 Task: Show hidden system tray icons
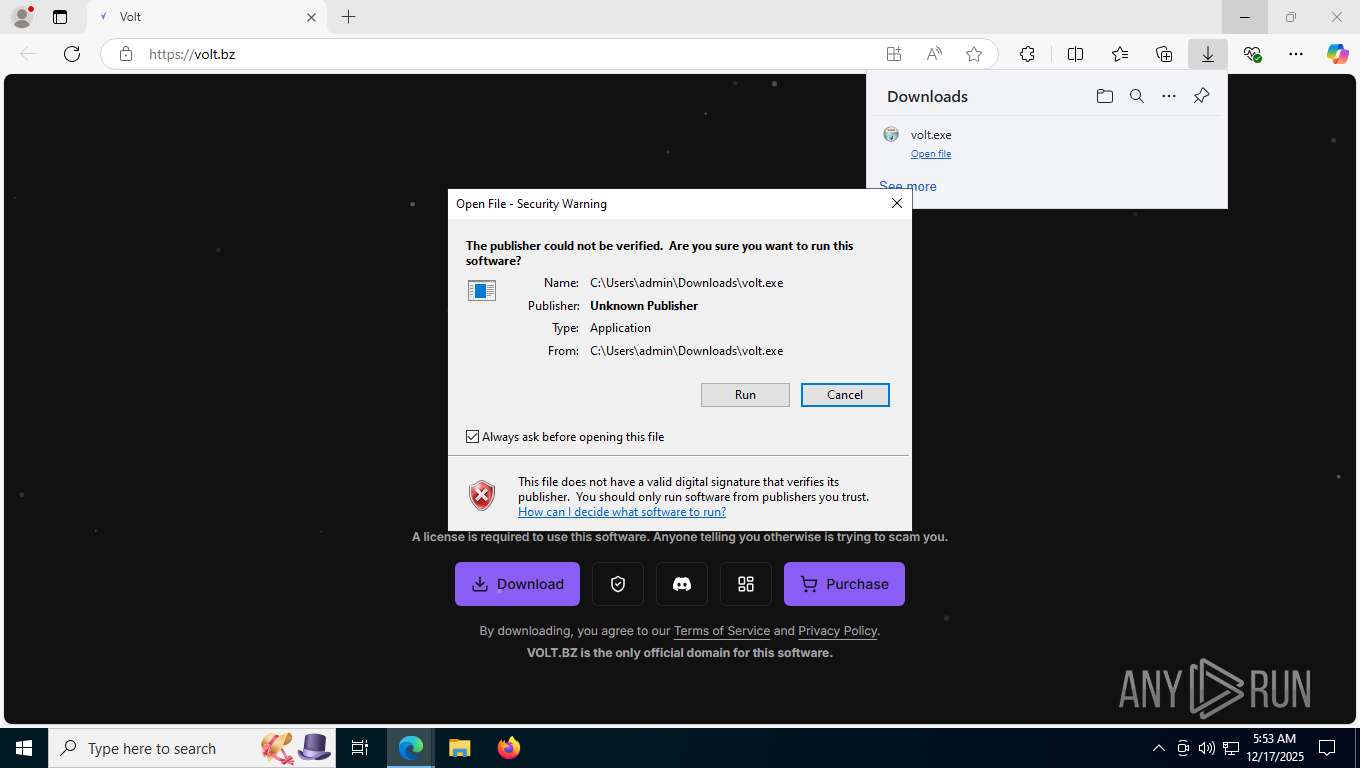pyautogui.click(x=1159, y=748)
